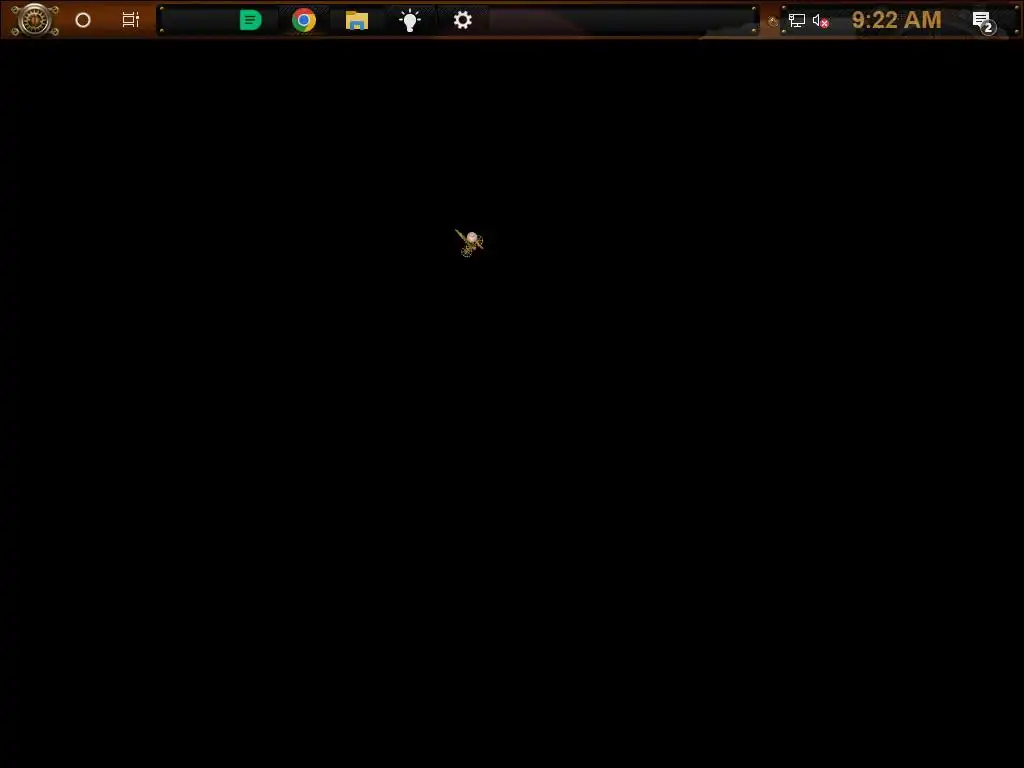Open Task View in the taskbar

(131, 20)
